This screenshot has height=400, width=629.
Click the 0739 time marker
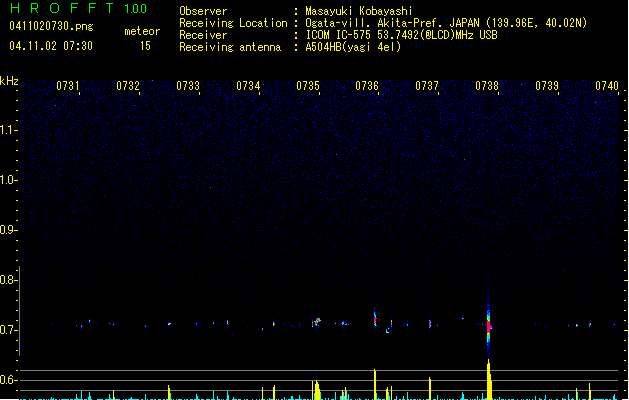tap(547, 86)
